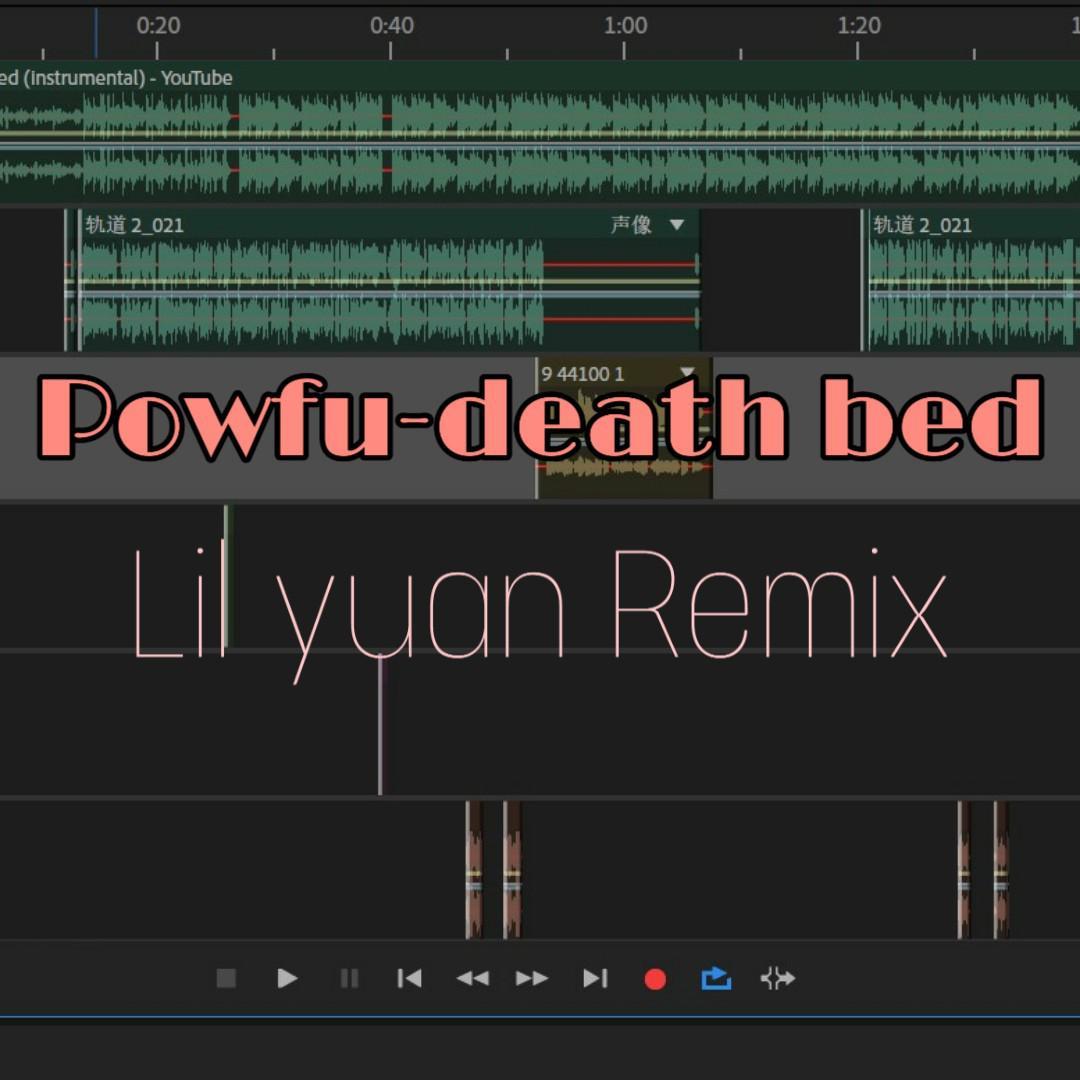The height and width of the screenshot is (1080, 1080).
Task: Select the second 轨道 2_021 clip after 1:20
Action: (x=922, y=225)
